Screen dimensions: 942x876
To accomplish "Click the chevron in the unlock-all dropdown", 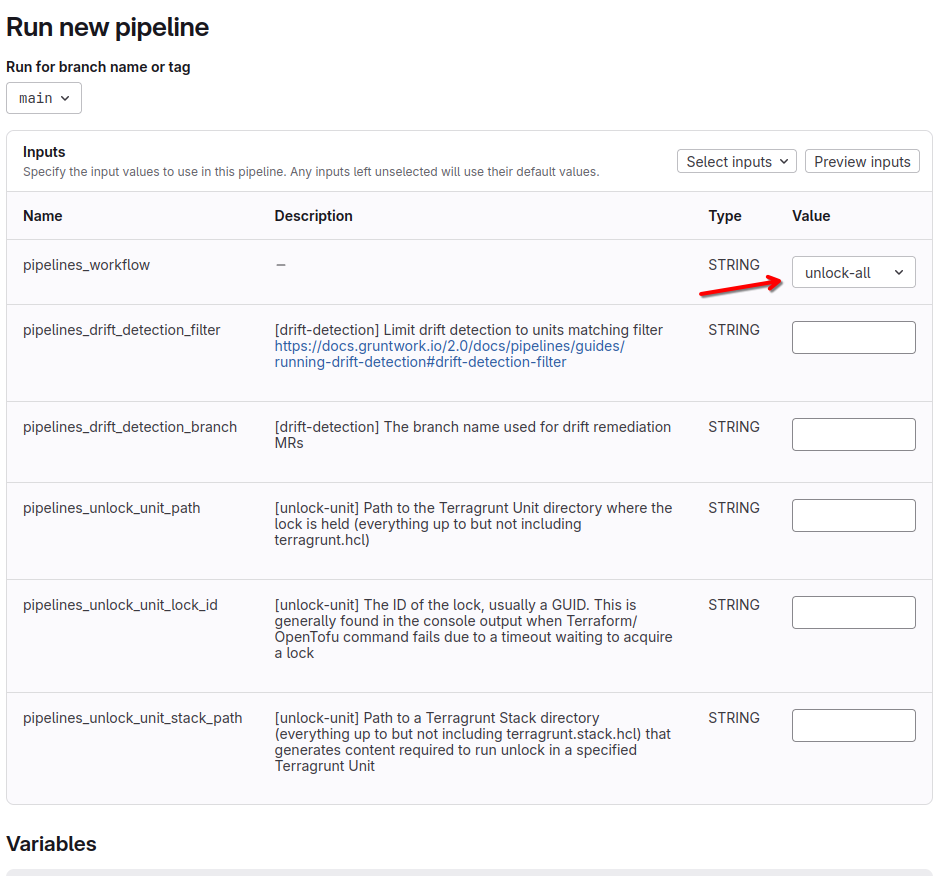I will click(x=898, y=273).
